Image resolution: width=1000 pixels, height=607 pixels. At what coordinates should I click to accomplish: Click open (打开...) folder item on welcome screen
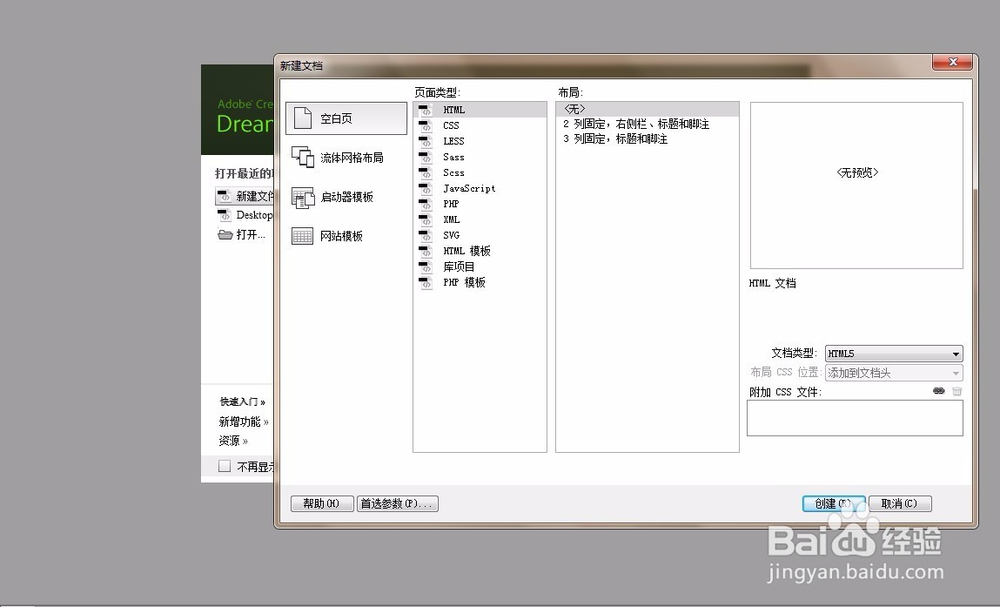251,235
